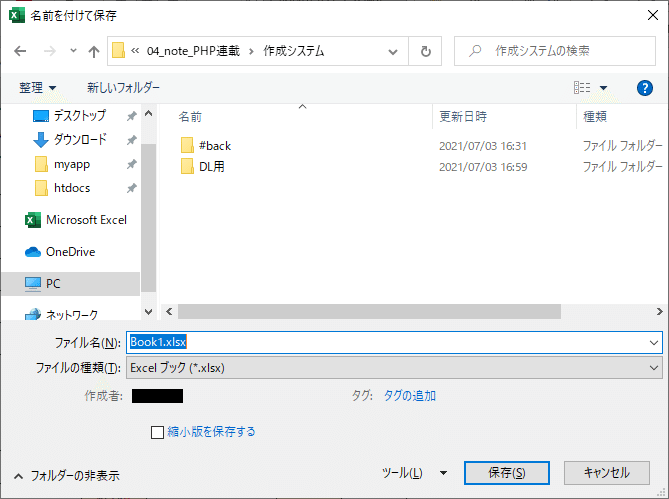Viewport: 669px width, 499px height.
Task: Expand the hidden path chevrons in address bar
Action: click(135, 51)
